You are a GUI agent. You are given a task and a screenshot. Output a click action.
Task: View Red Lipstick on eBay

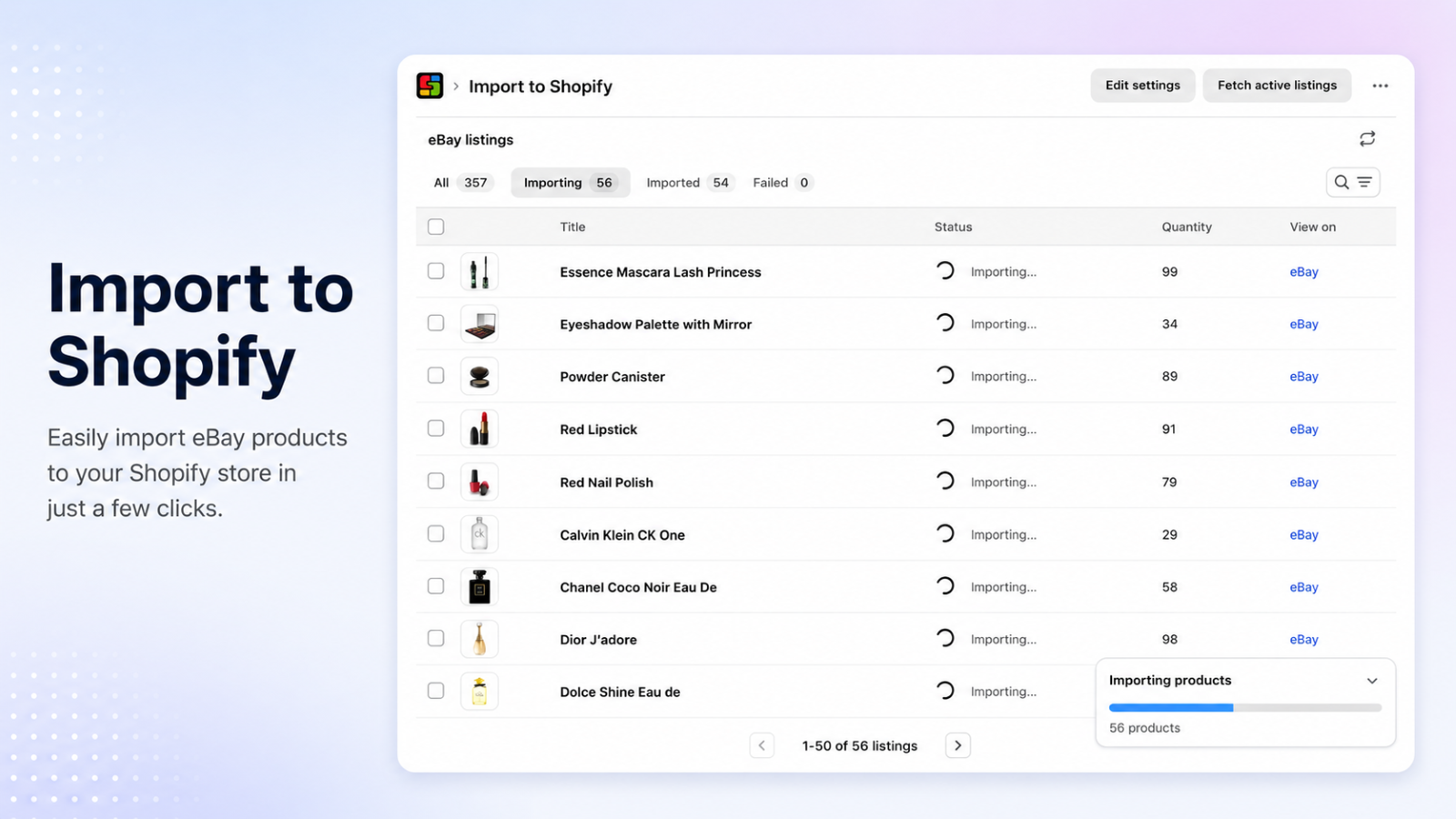click(1304, 430)
